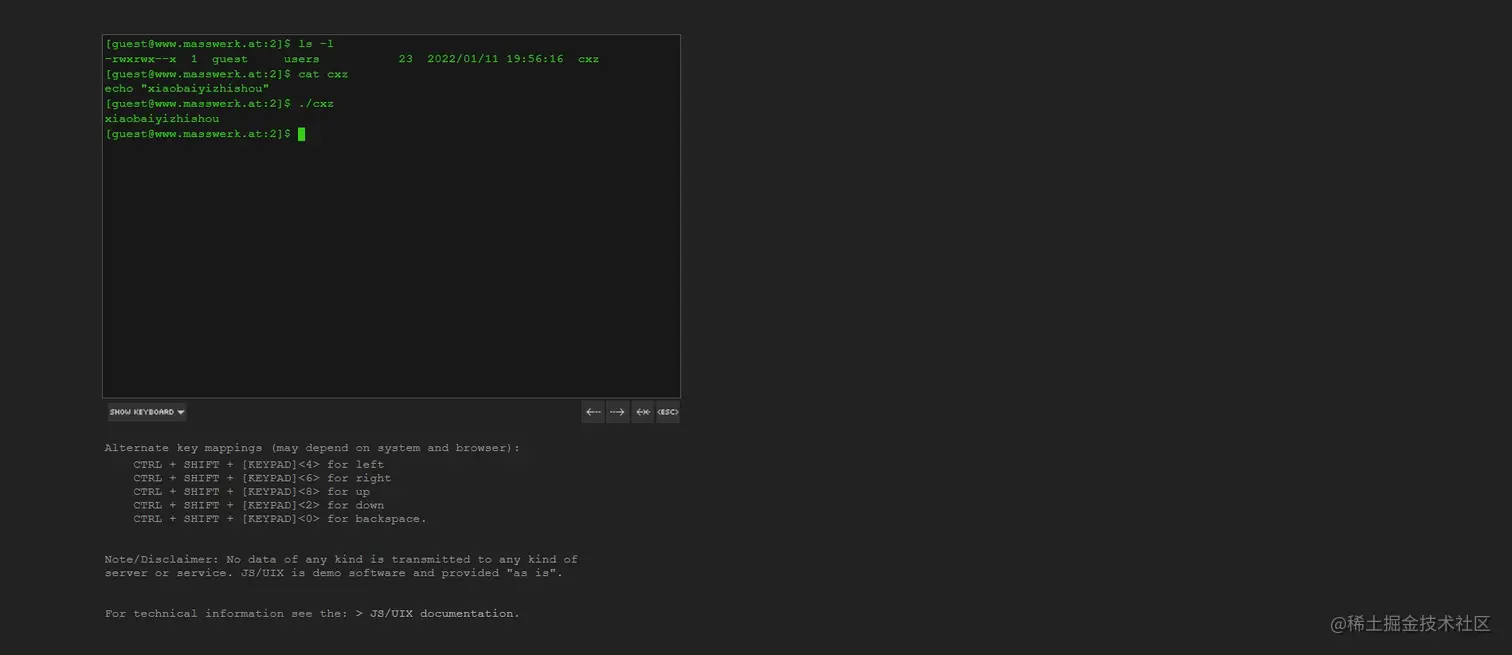Click the left arrow key button
The height and width of the screenshot is (655, 1512).
pyautogui.click(x=593, y=412)
